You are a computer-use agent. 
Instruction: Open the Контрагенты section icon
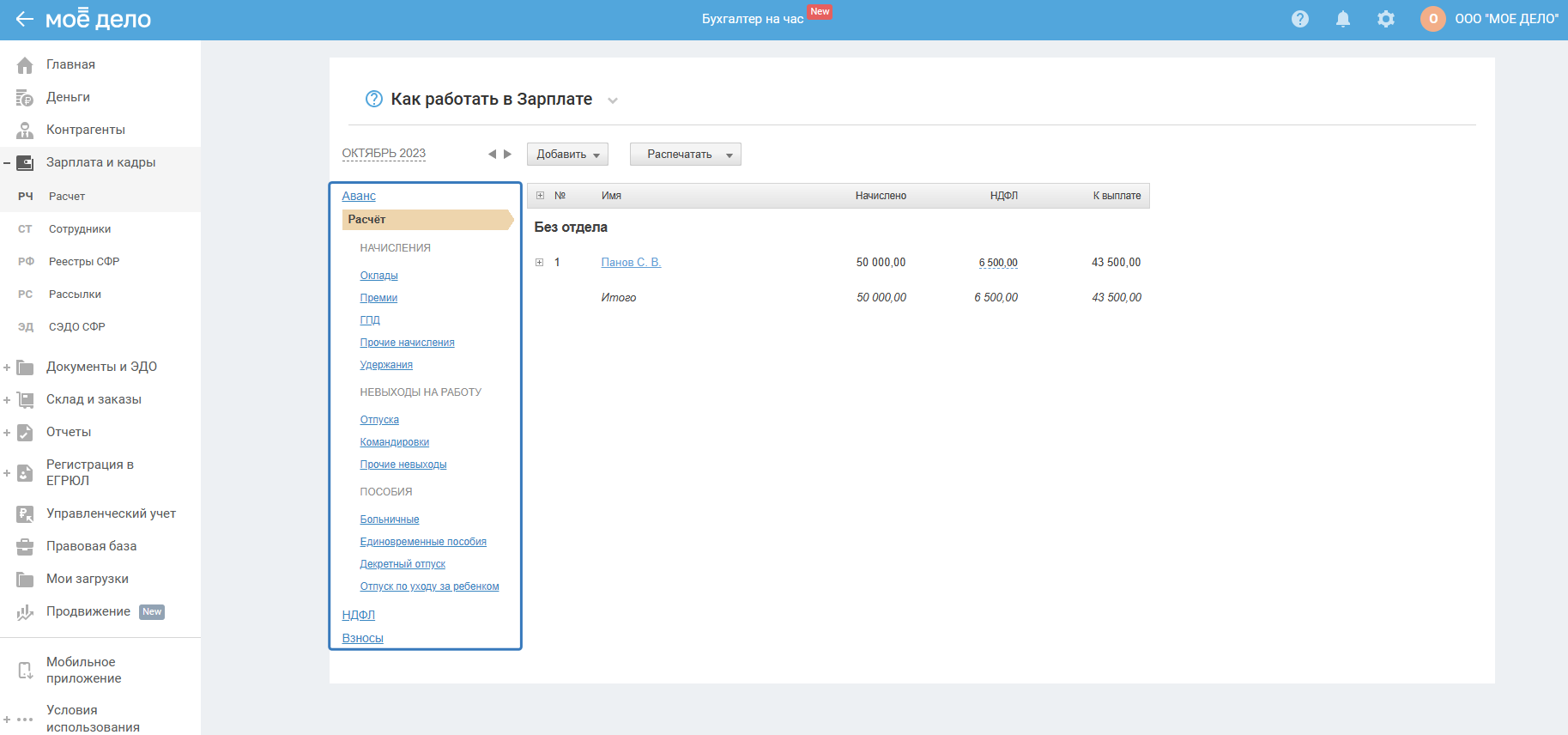point(25,131)
